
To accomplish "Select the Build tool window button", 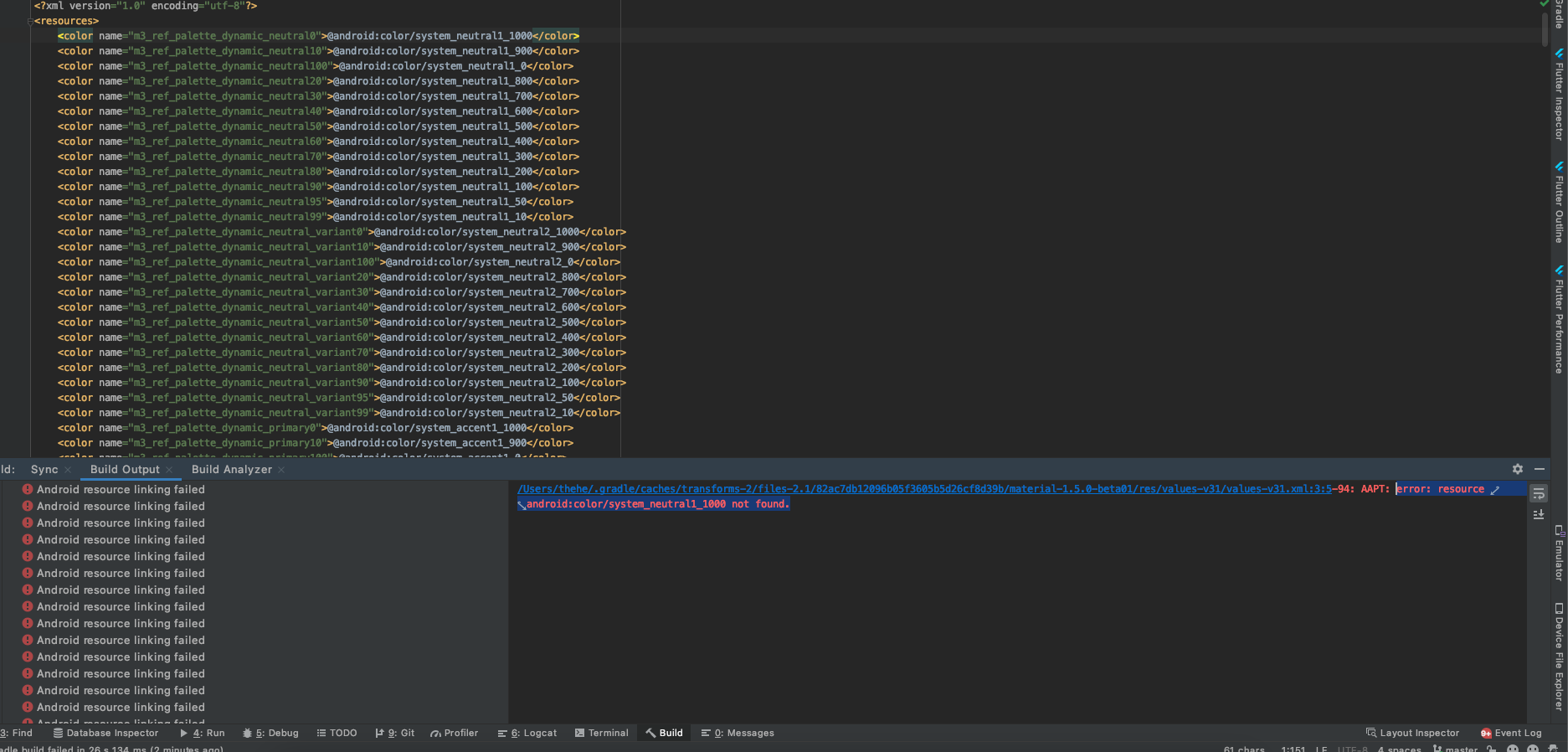I will pos(665,733).
